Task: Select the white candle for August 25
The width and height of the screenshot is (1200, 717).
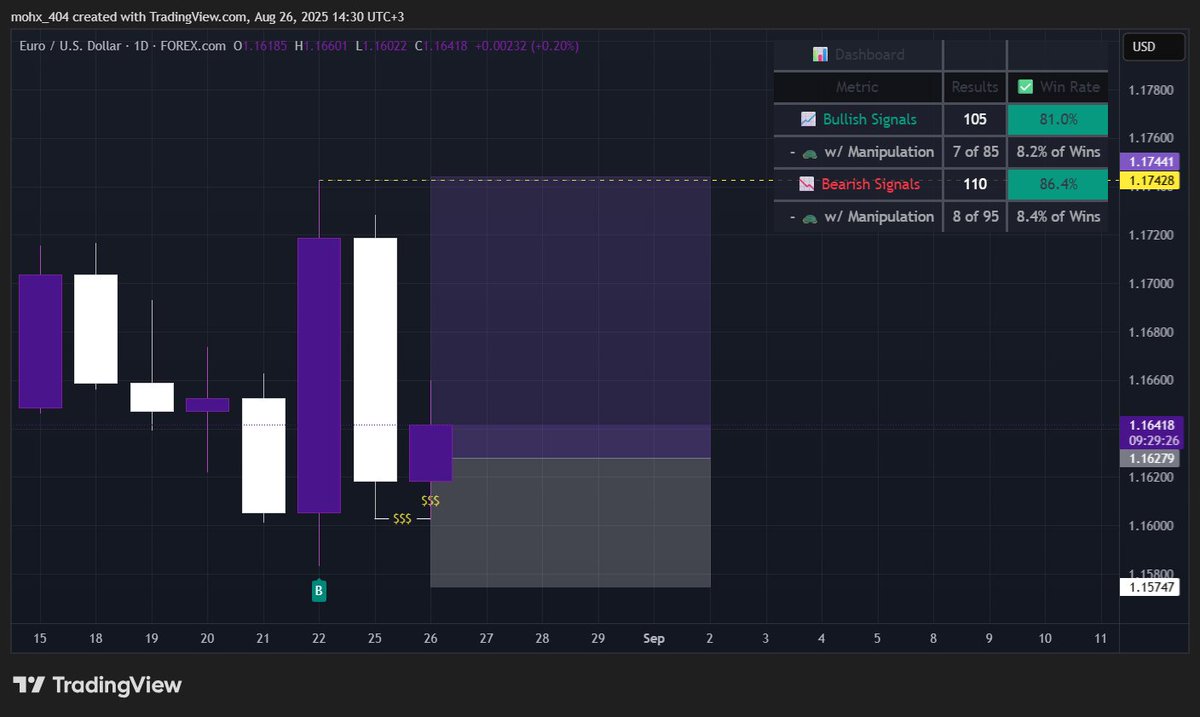Action: click(375, 360)
